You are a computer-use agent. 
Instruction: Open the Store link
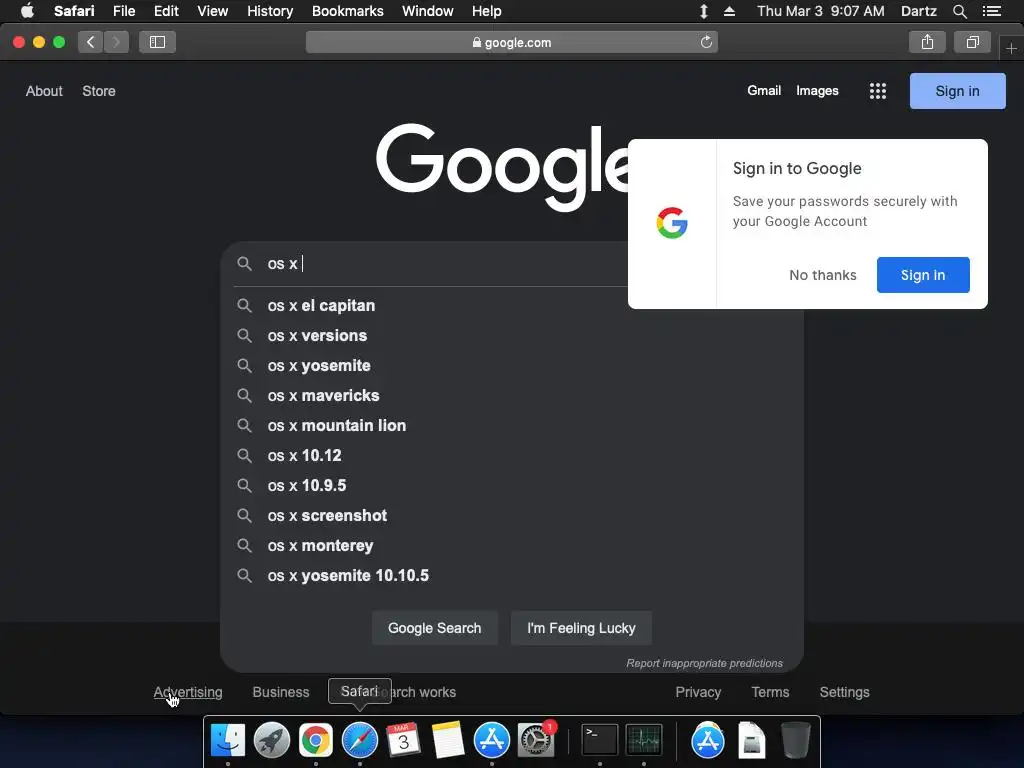click(x=99, y=91)
